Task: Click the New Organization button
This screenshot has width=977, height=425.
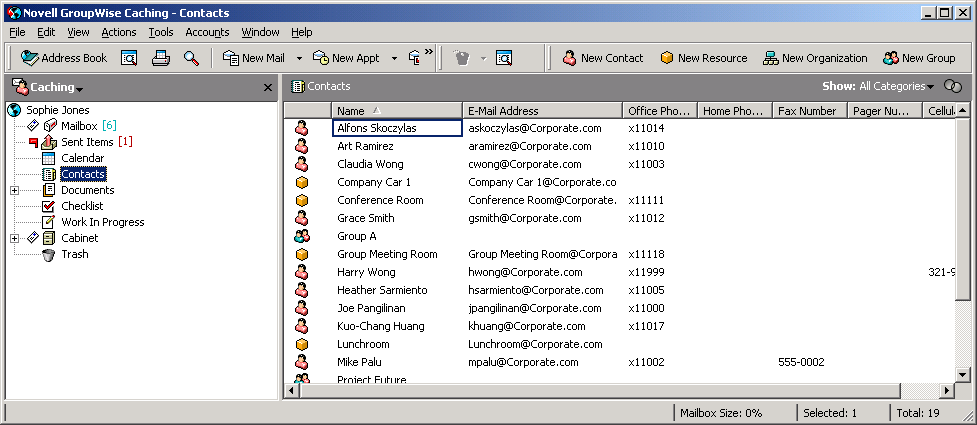Action: (x=815, y=58)
